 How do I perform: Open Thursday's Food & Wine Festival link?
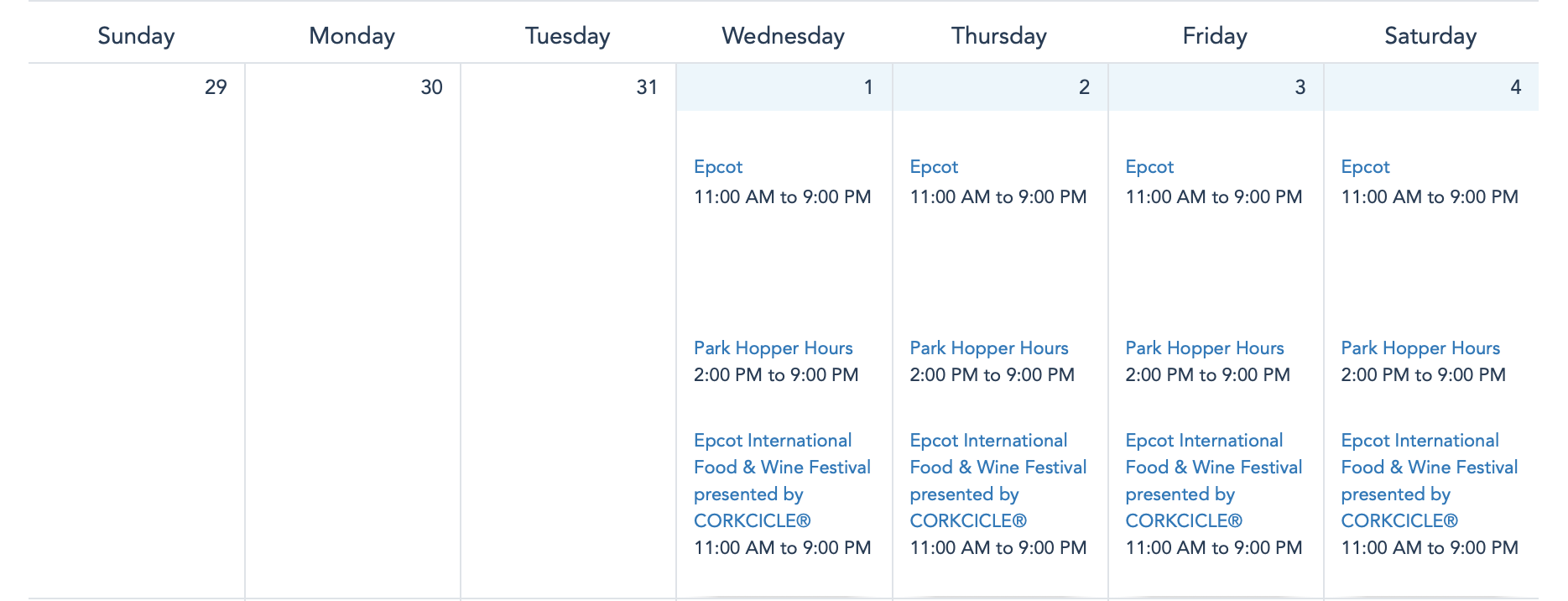tap(998, 481)
